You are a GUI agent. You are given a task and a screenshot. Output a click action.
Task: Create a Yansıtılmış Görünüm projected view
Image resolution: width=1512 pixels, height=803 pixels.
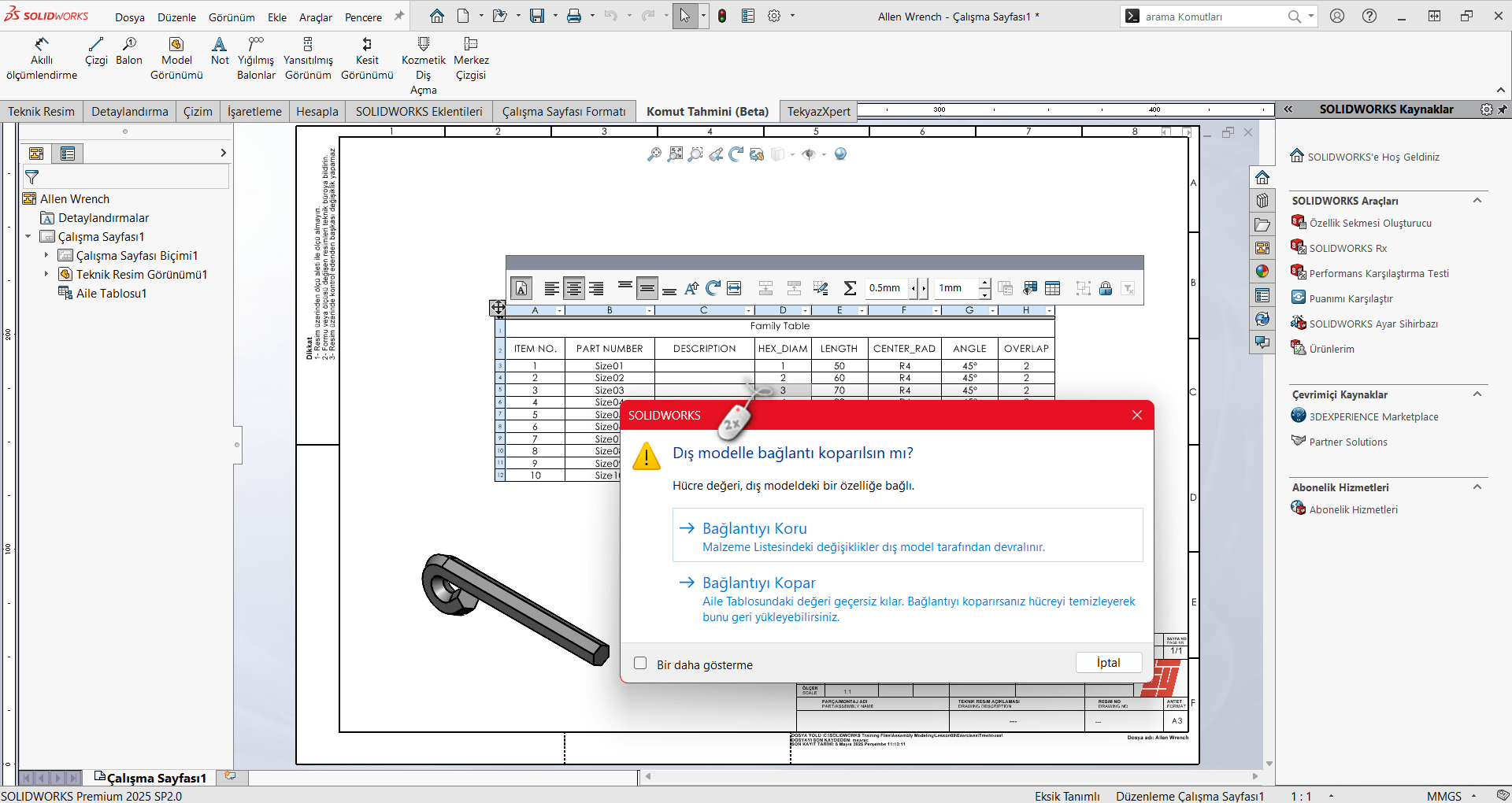tap(308, 59)
